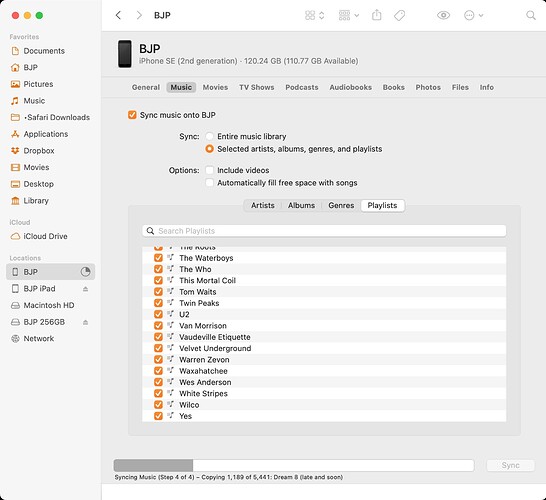The height and width of the screenshot is (500, 546).
Task: Click the iPhone device image
Action: [125, 54]
